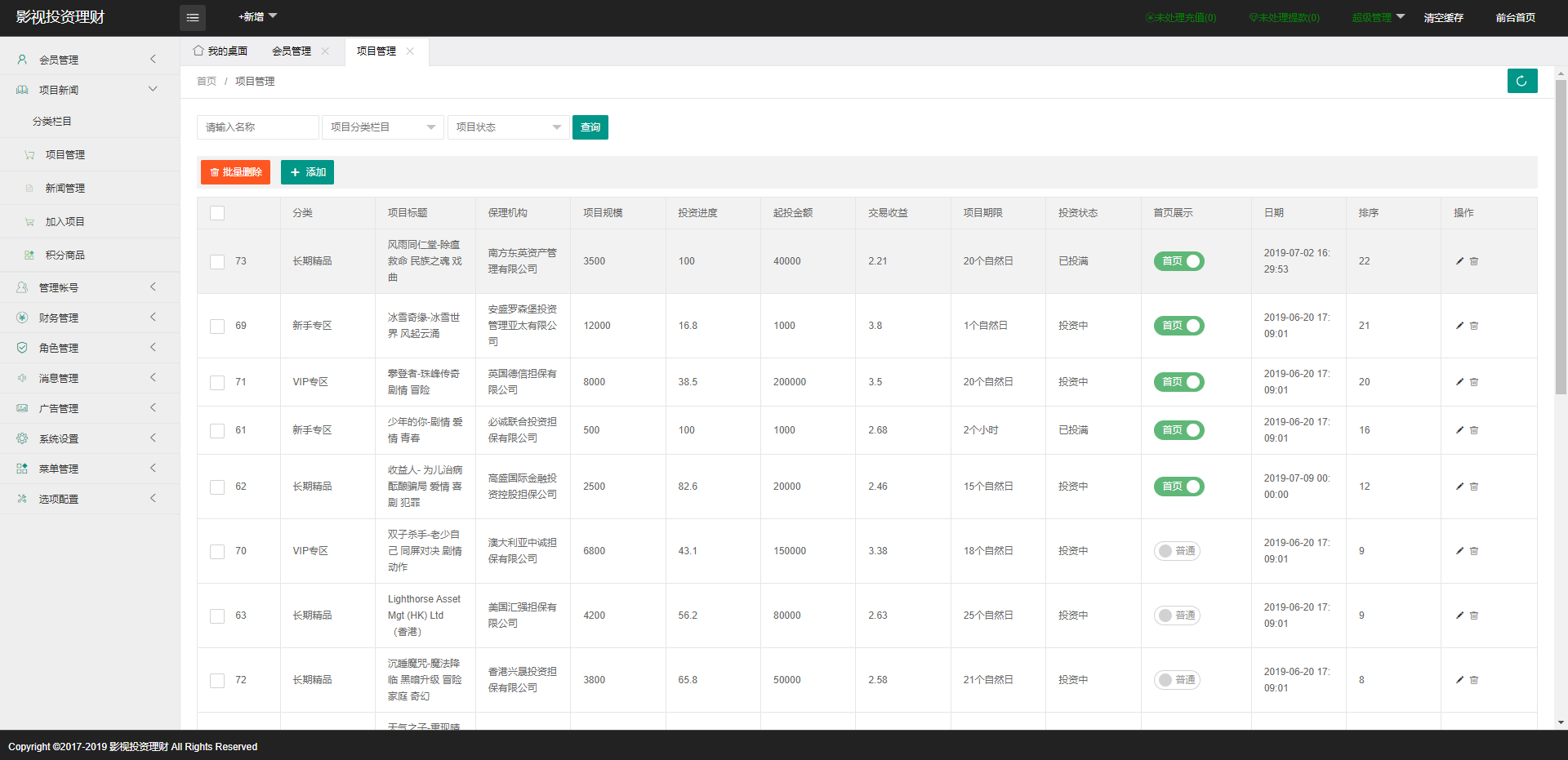This screenshot has height=760, width=1568.
Task: Check the select-all checkbox in table header
Action: pyautogui.click(x=217, y=213)
